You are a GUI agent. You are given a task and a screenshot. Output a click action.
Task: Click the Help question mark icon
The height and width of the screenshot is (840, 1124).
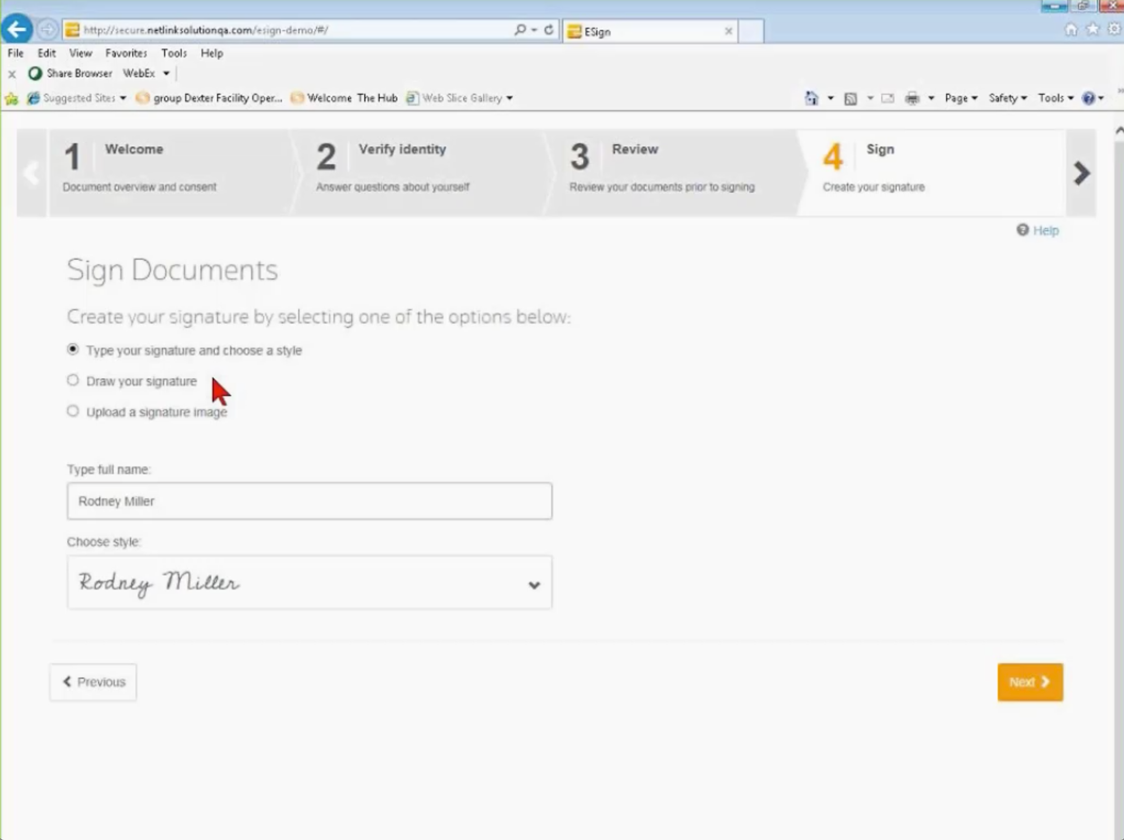click(x=1022, y=230)
